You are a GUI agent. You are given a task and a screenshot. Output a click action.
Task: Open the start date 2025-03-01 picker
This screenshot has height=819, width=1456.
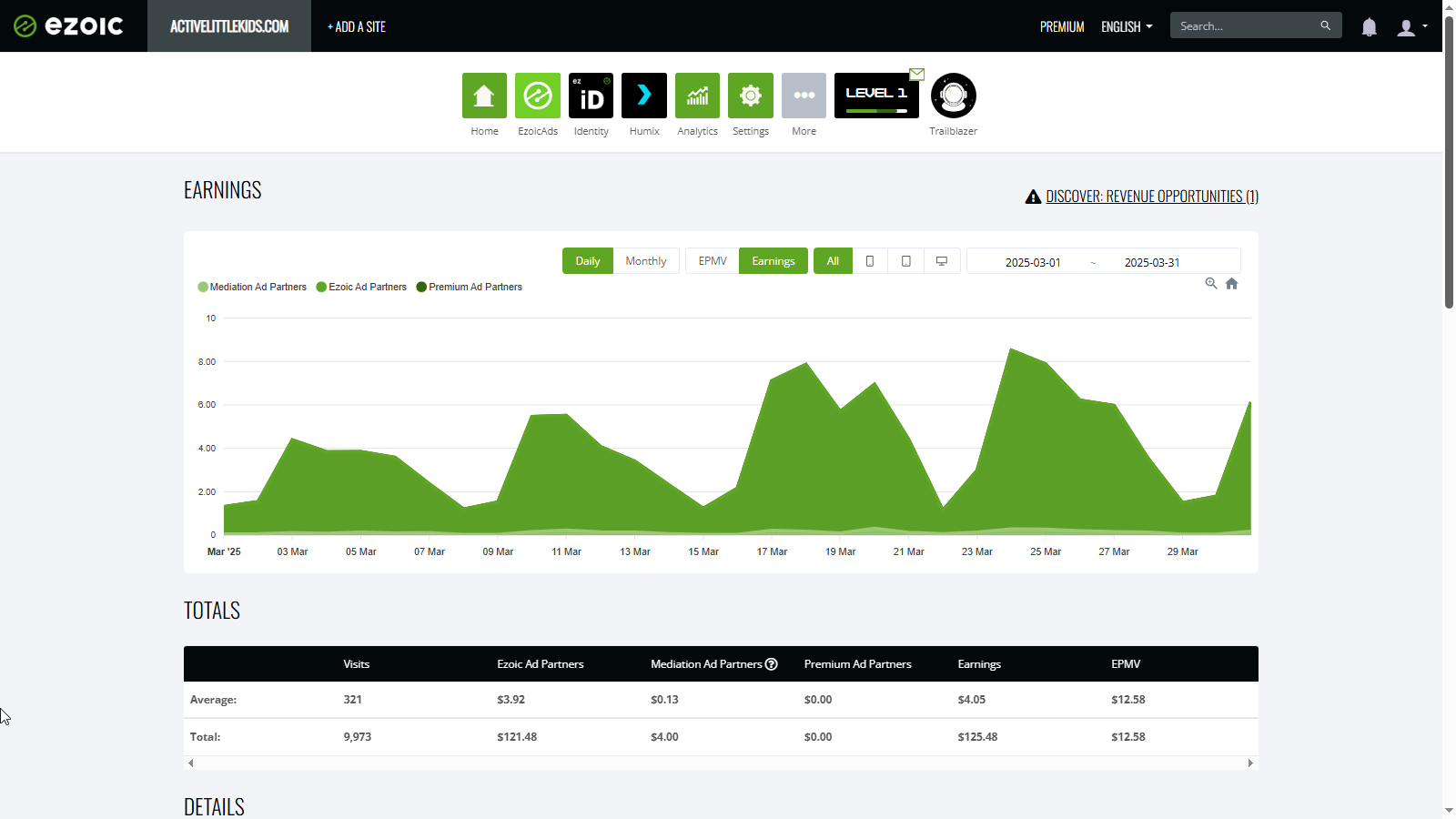tap(1033, 262)
